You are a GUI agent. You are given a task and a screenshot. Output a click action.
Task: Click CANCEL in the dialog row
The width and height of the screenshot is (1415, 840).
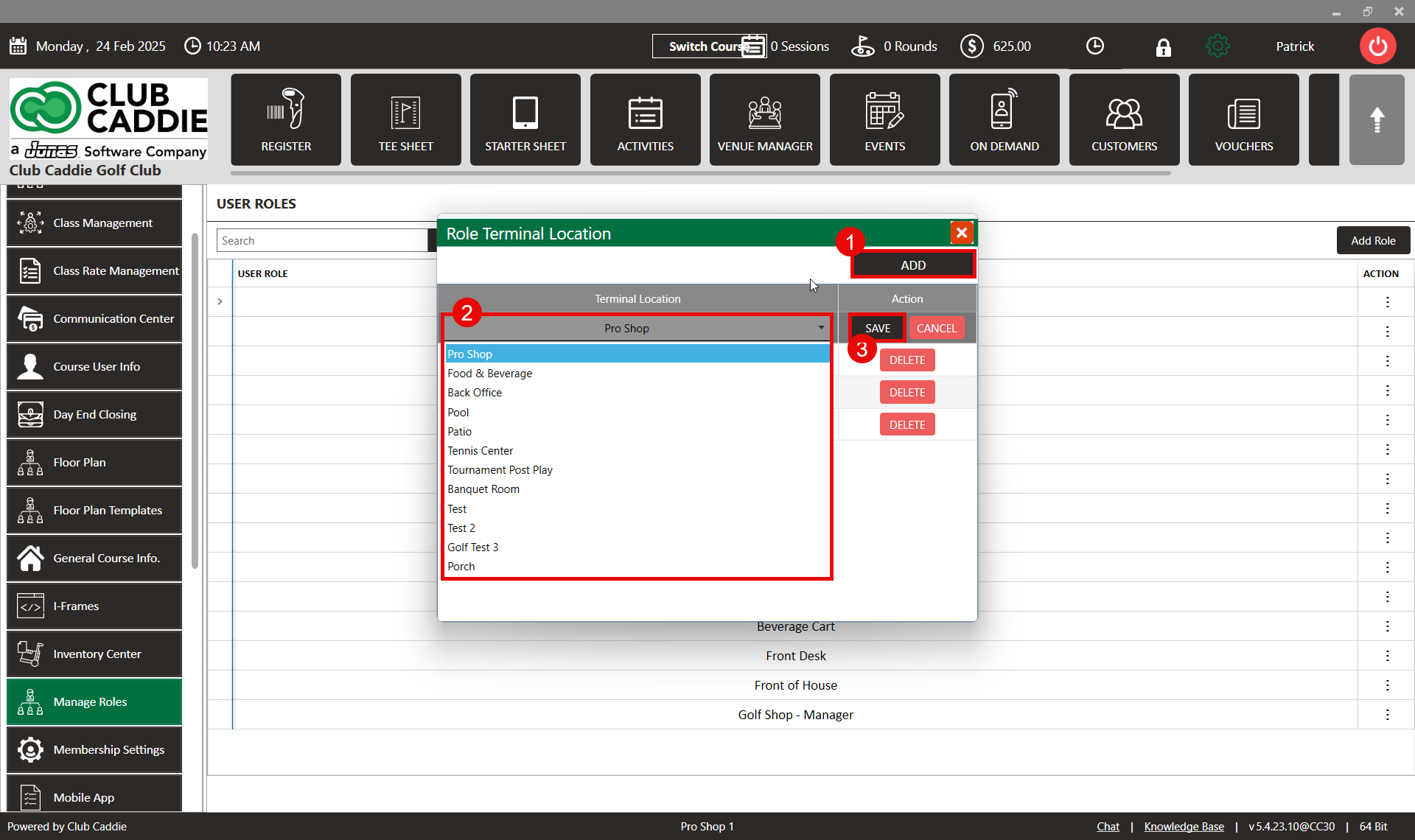coord(936,328)
